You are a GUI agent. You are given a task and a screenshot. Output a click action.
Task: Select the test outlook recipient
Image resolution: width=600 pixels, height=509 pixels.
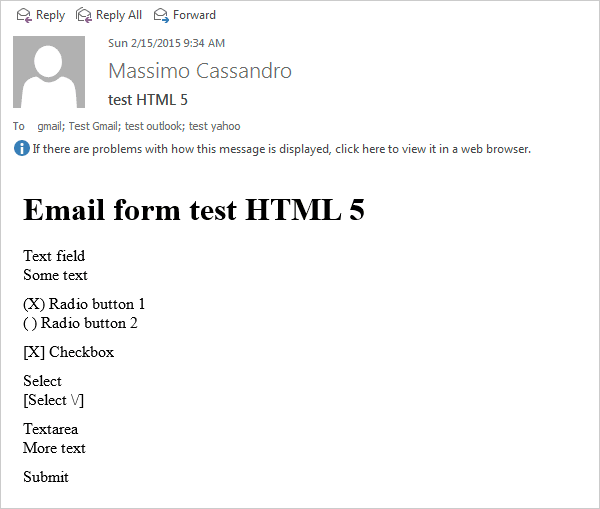click(x=153, y=126)
